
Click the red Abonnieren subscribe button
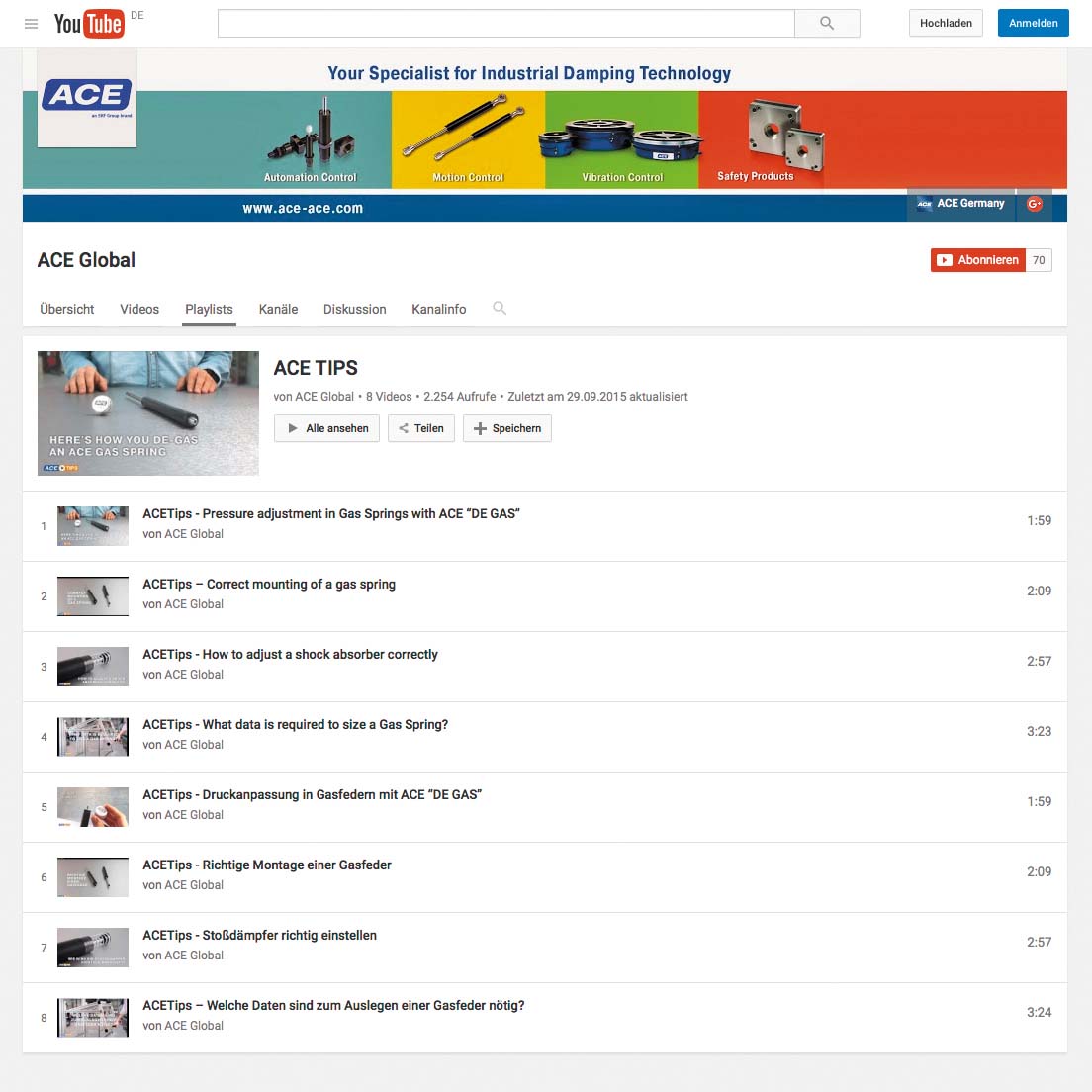pos(978,260)
